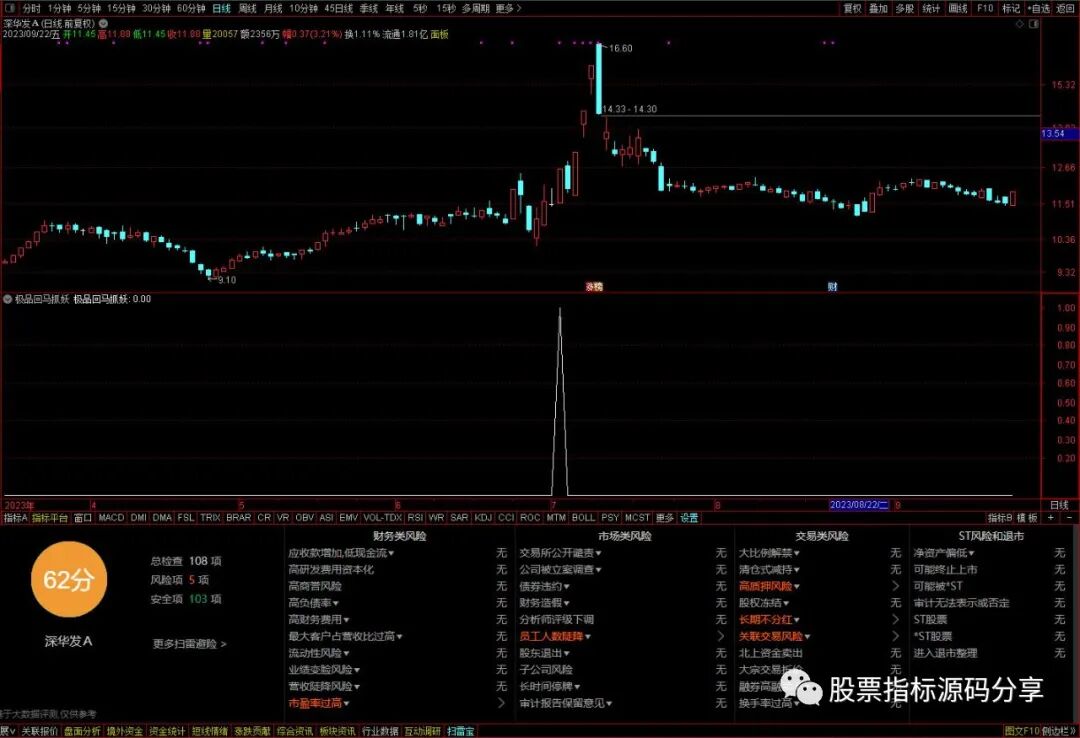Expand 员工人数陡降 risk item

(555, 636)
